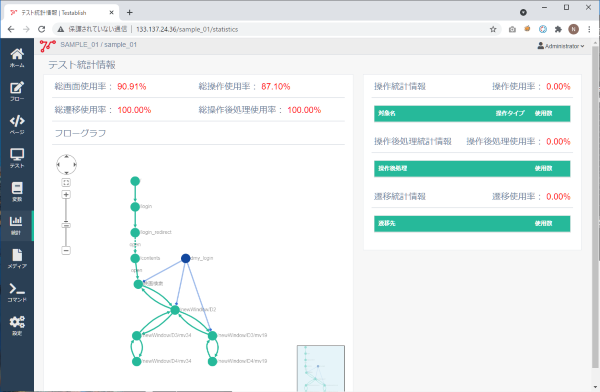Select the login_redirect node in graph
This screenshot has height=392, width=600.
[135, 233]
